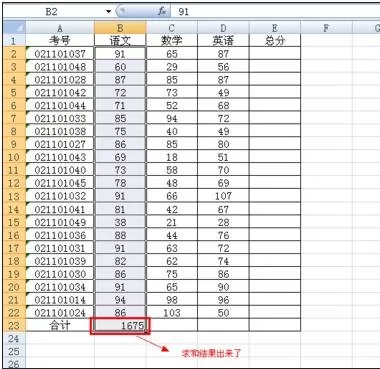Select the English score 28
Viewport: 380px width, 369px height.
tap(223, 222)
